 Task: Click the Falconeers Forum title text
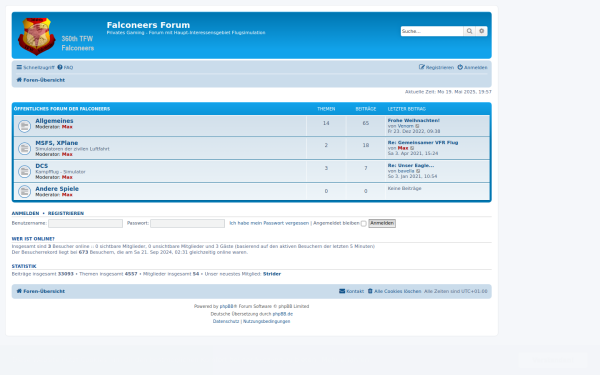pyautogui.click(x=148, y=25)
